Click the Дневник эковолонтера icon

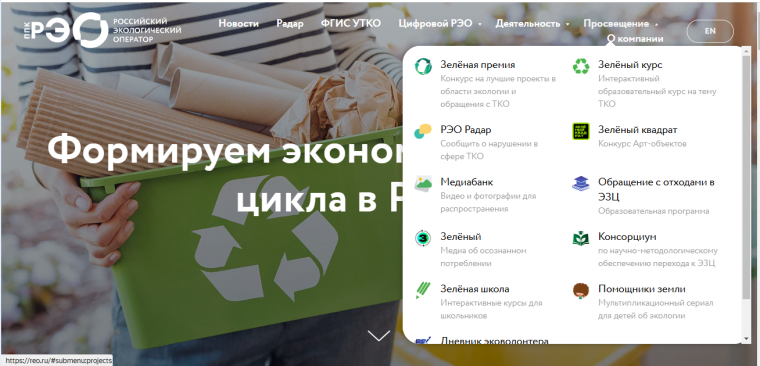coord(423,340)
